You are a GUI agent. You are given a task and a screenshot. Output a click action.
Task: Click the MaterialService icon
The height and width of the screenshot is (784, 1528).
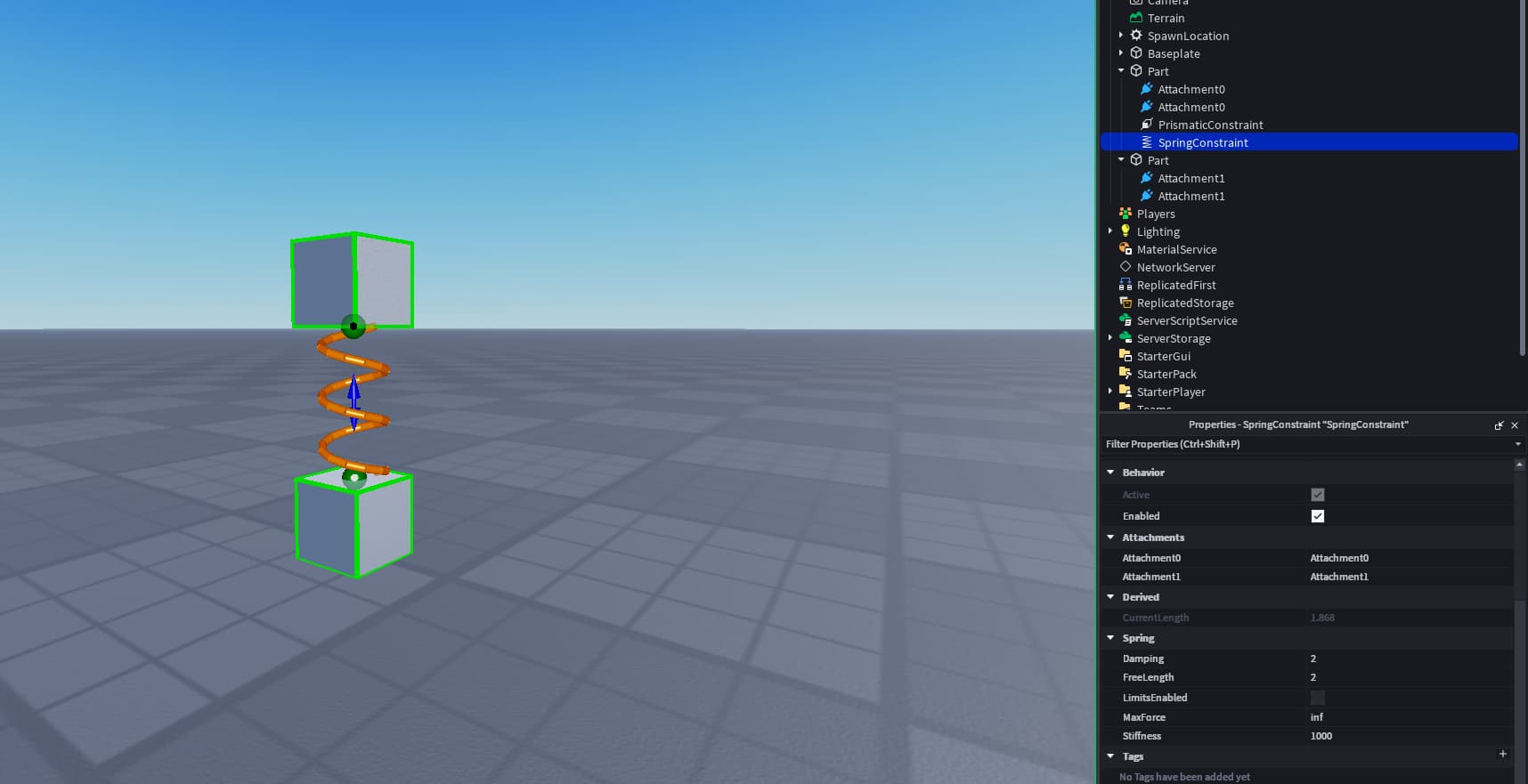click(x=1125, y=249)
